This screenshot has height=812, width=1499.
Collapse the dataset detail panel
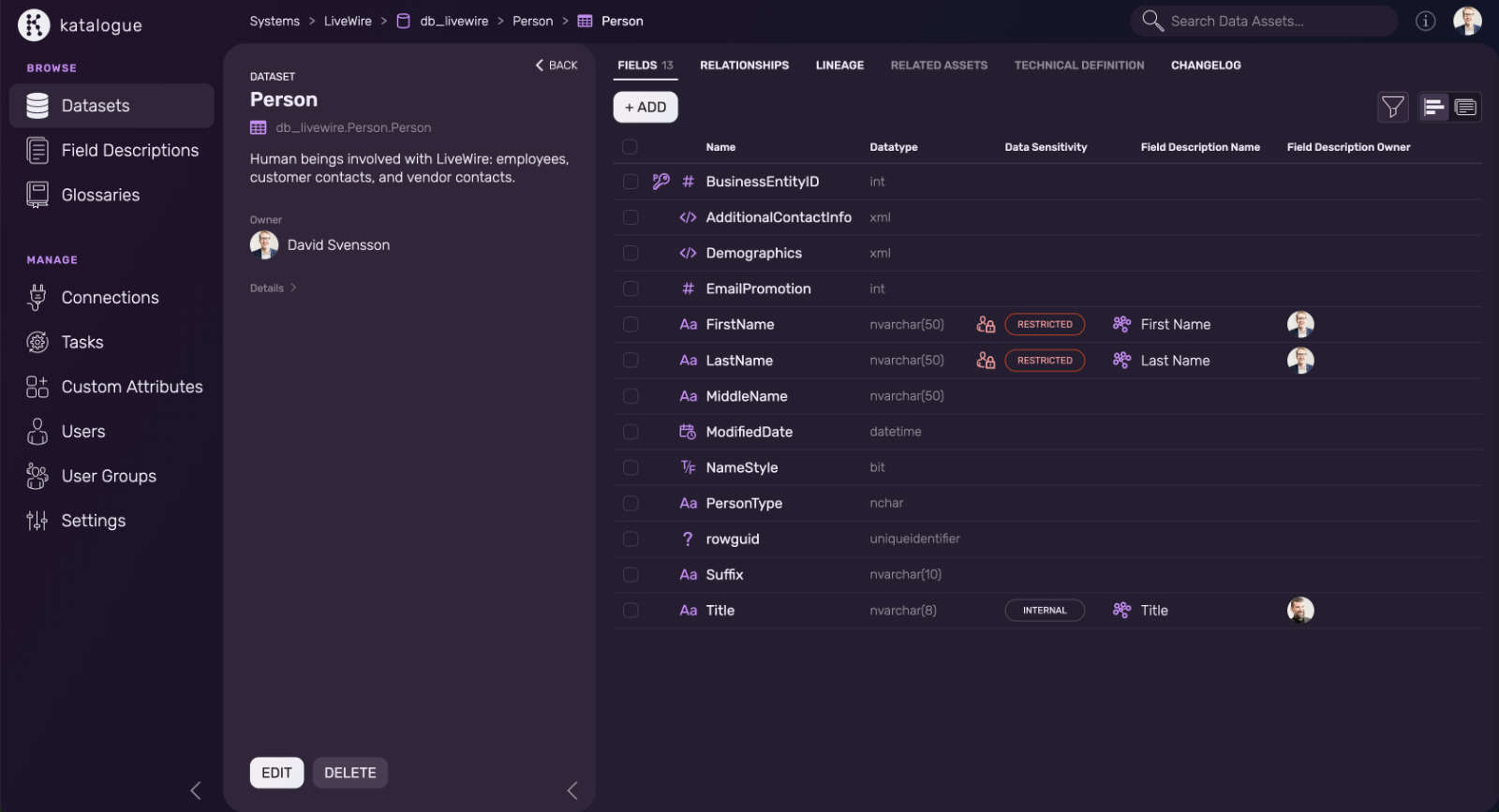click(x=572, y=790)
